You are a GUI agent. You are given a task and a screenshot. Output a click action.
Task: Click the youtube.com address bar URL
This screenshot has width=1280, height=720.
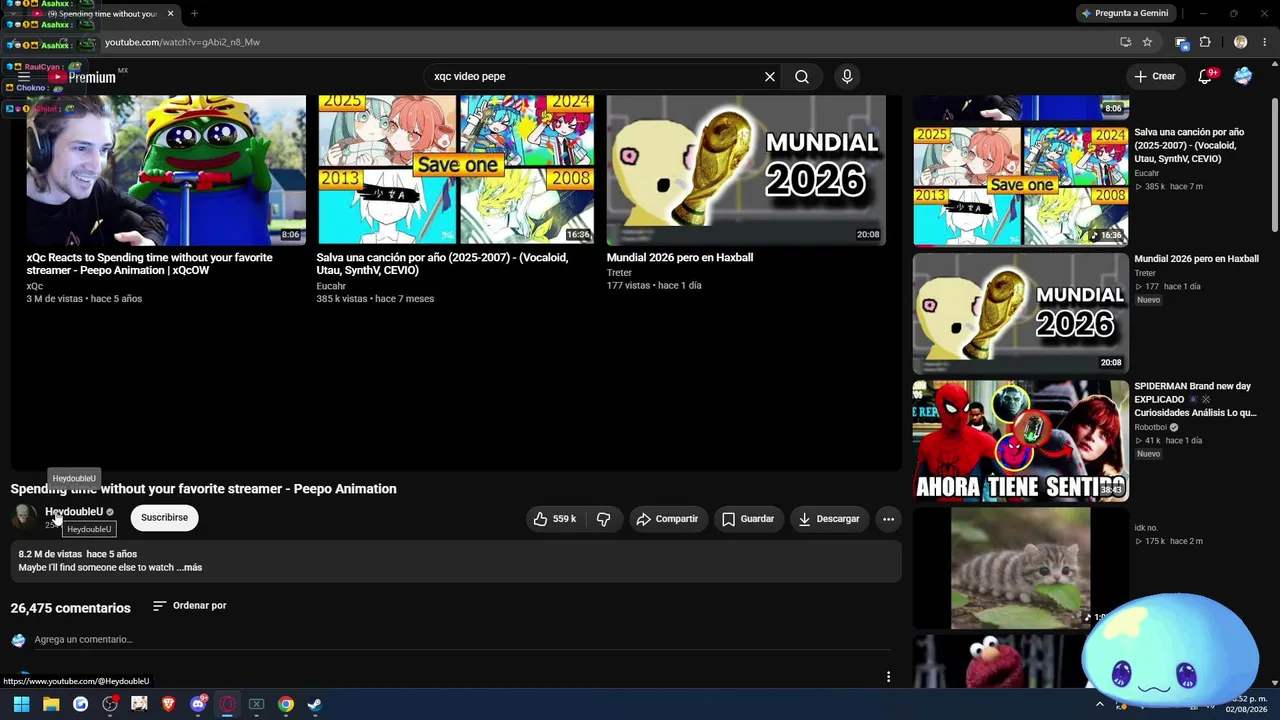[x=182, y=42]
